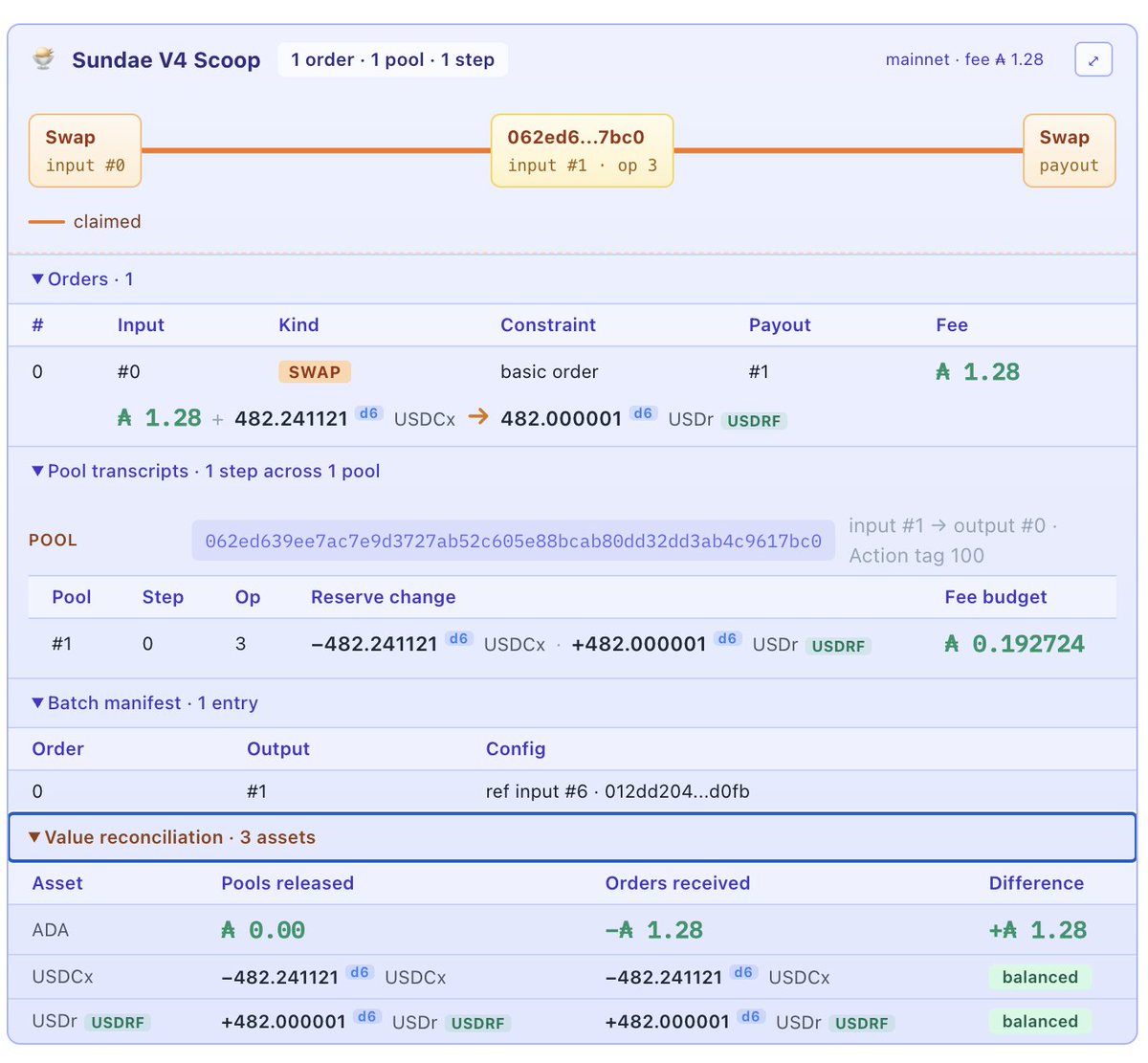This screenshot has width=1148, height=1063.
Task: Click the USDCx asset label in reconciliation
Action: pos(63,977)
